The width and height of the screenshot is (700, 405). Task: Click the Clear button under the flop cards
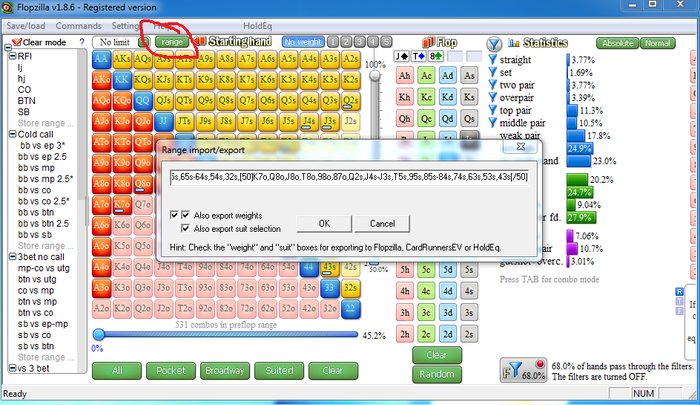[x=437, y=355]
